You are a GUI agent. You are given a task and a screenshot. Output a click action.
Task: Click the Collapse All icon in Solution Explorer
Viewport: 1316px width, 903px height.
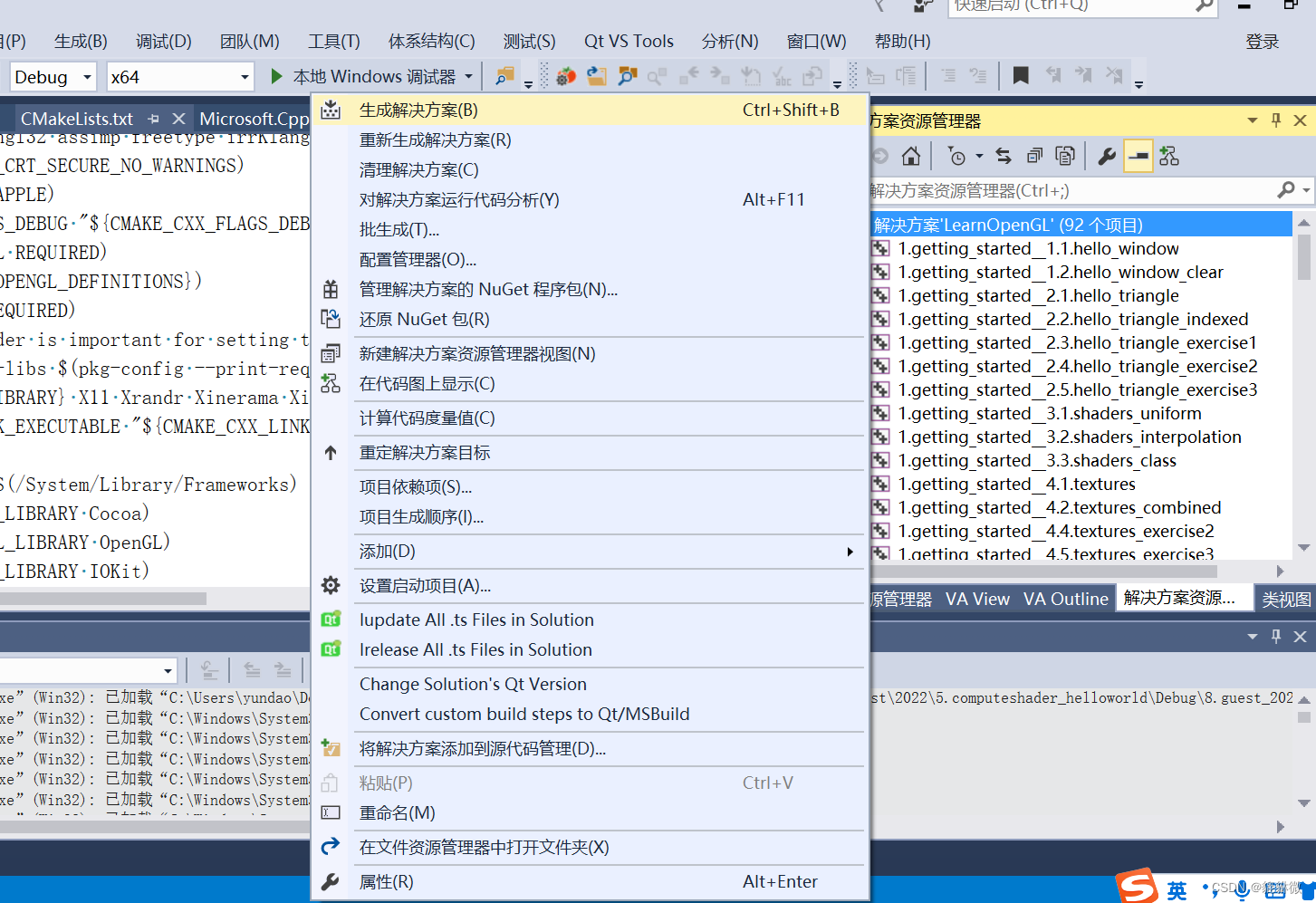pos(1034,157)
